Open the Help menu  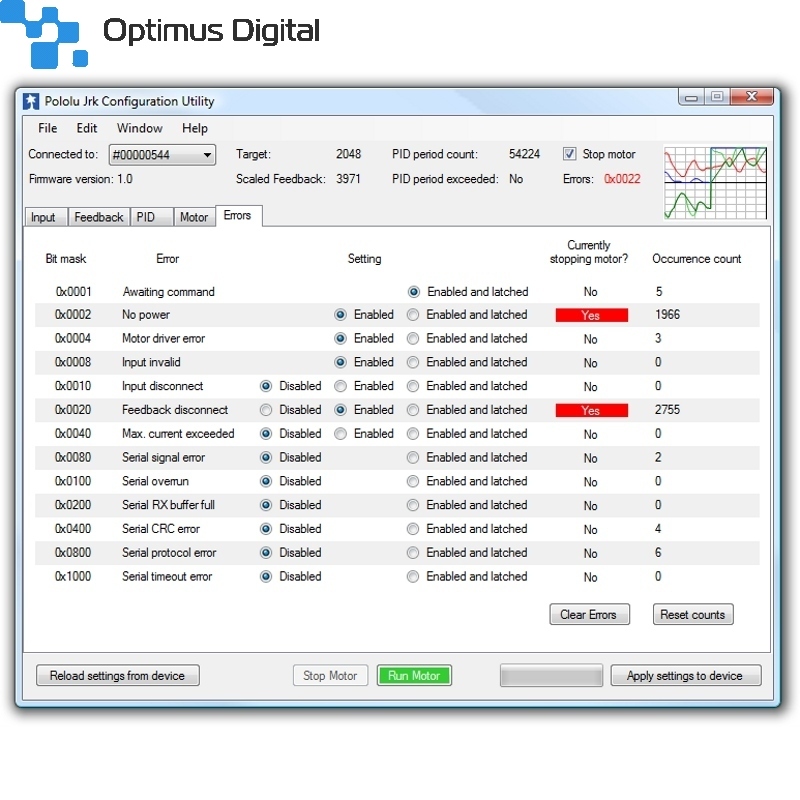(194, 128)
